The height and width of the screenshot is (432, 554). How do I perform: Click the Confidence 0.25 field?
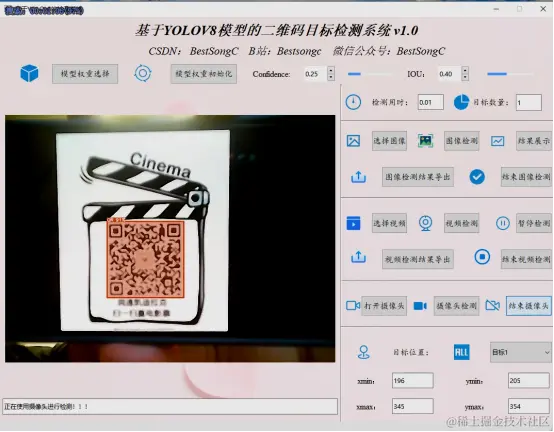pyautogui.click(x=316, y=74)
